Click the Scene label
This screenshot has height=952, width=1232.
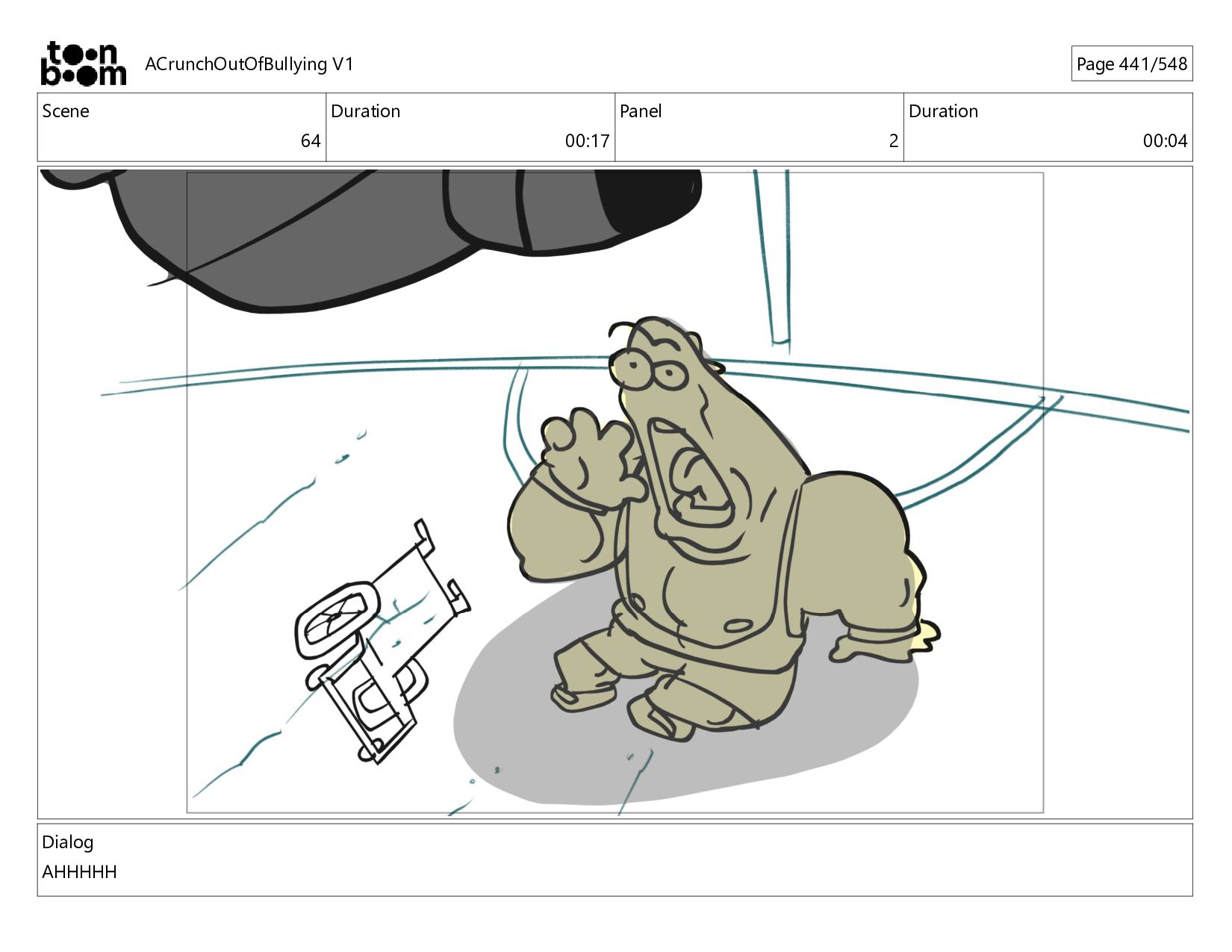point(66,111)
